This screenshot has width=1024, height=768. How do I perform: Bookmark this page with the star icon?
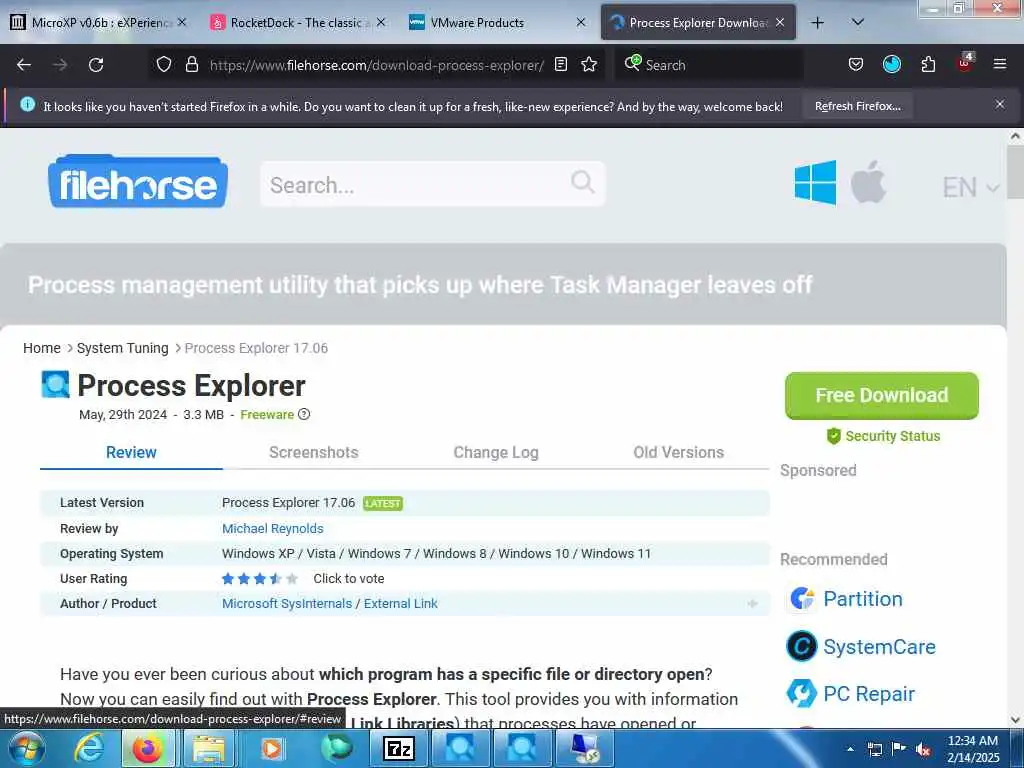click(x=589, y=65)
